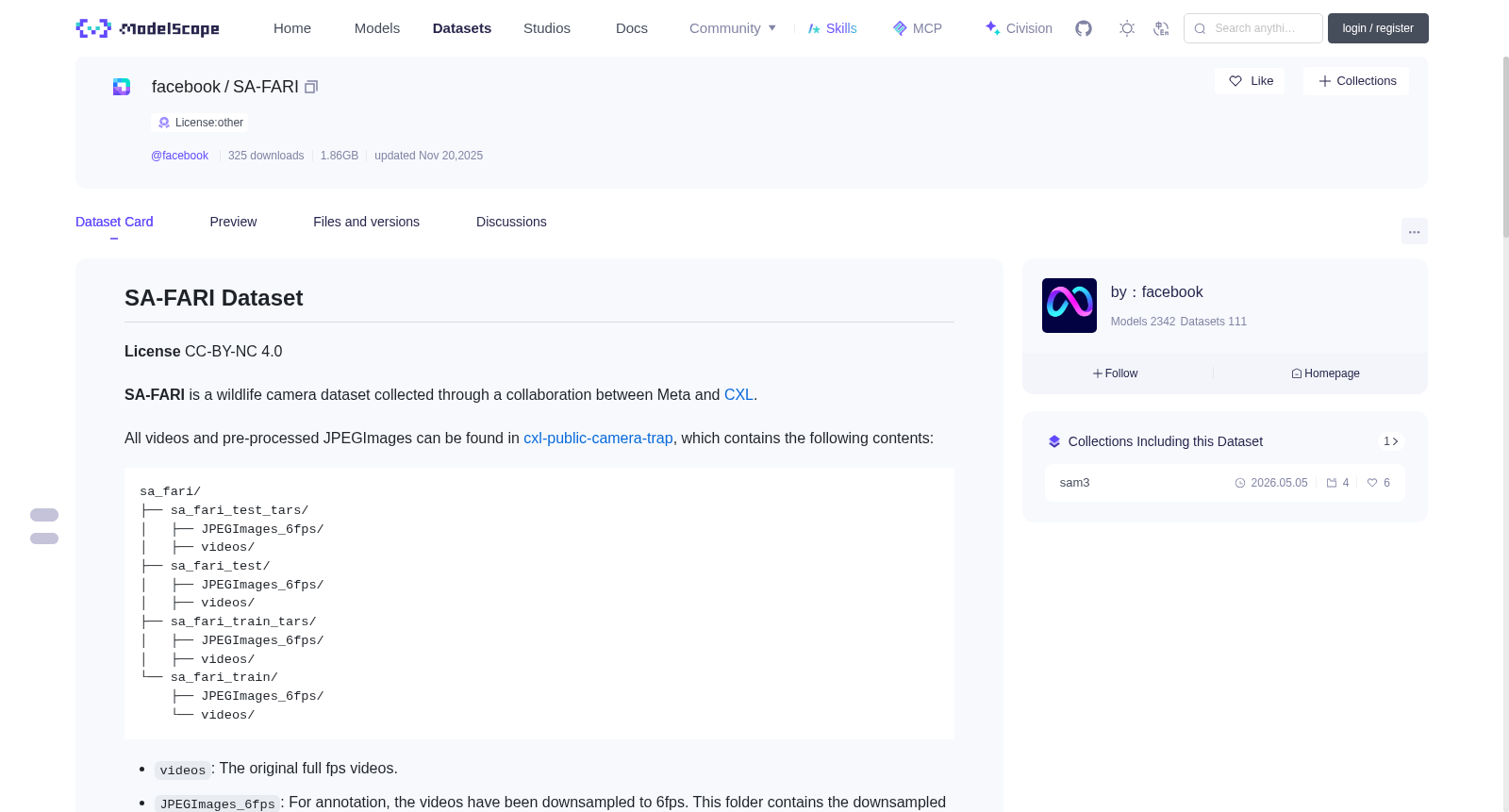Click the 'sa_fari_test_tars/' tree line
This screenshot has height=812, width=1509.
click(x=240, y=510)
